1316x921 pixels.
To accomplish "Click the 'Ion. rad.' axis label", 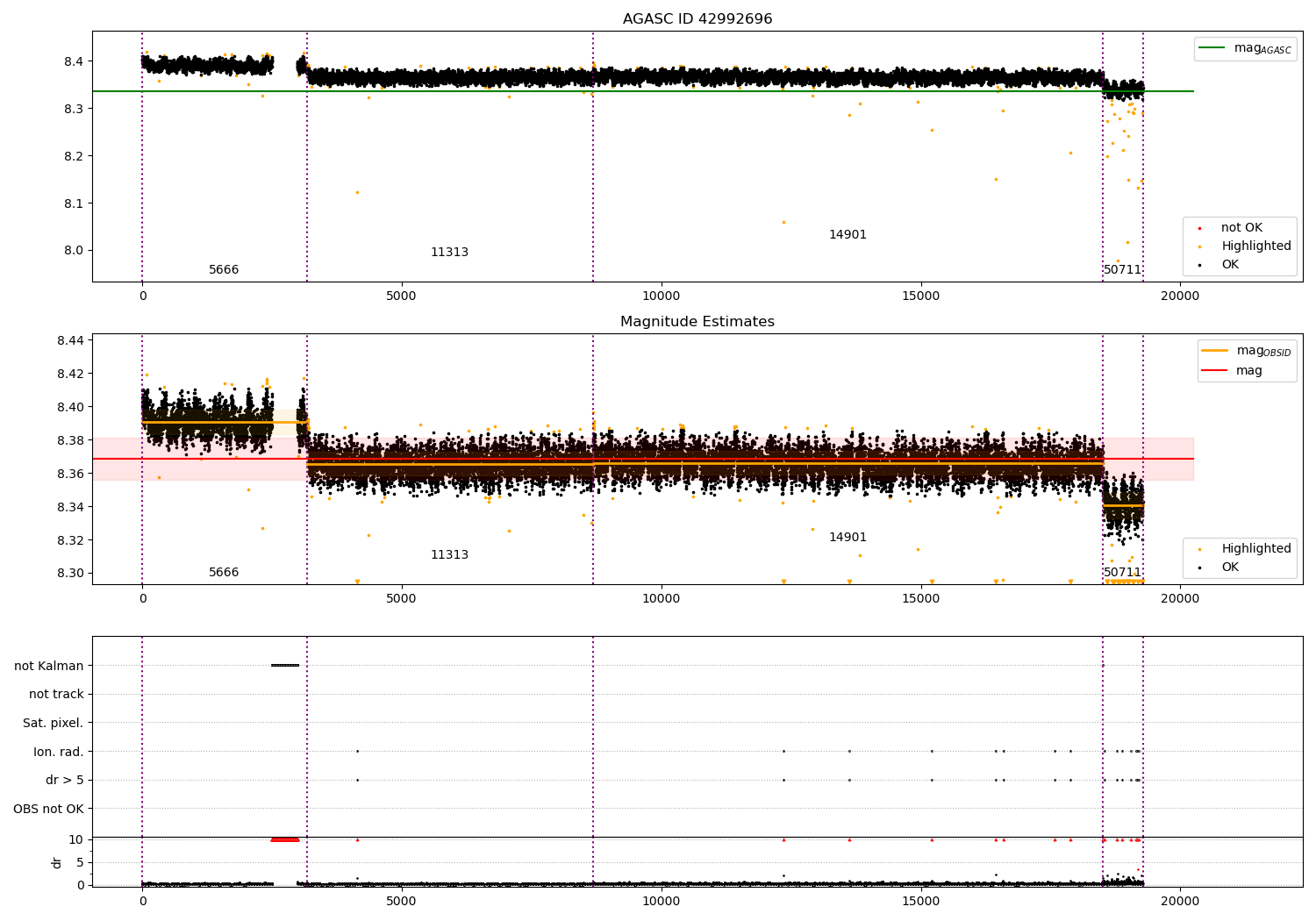I will click(59, 752).
